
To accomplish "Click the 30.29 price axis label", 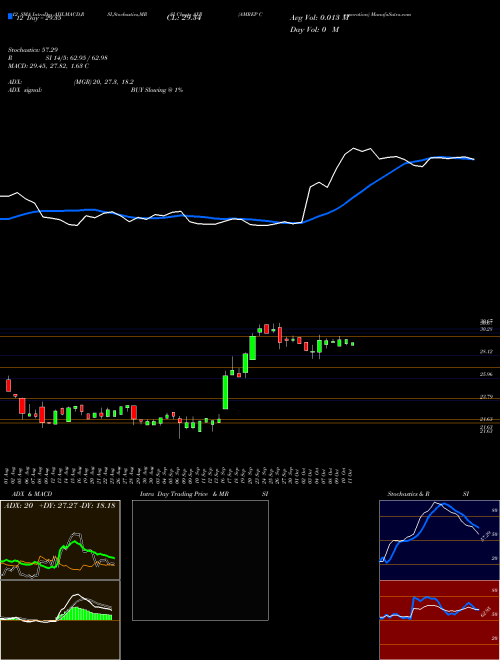I will 486,330.
